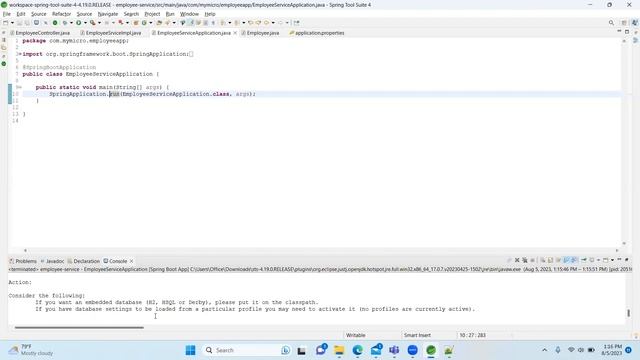Click 'Smart Insert' in the status bar
Image resolution: width=640 pixels, height=360 pixels.
pyautogui.click(x=417, y=335)
